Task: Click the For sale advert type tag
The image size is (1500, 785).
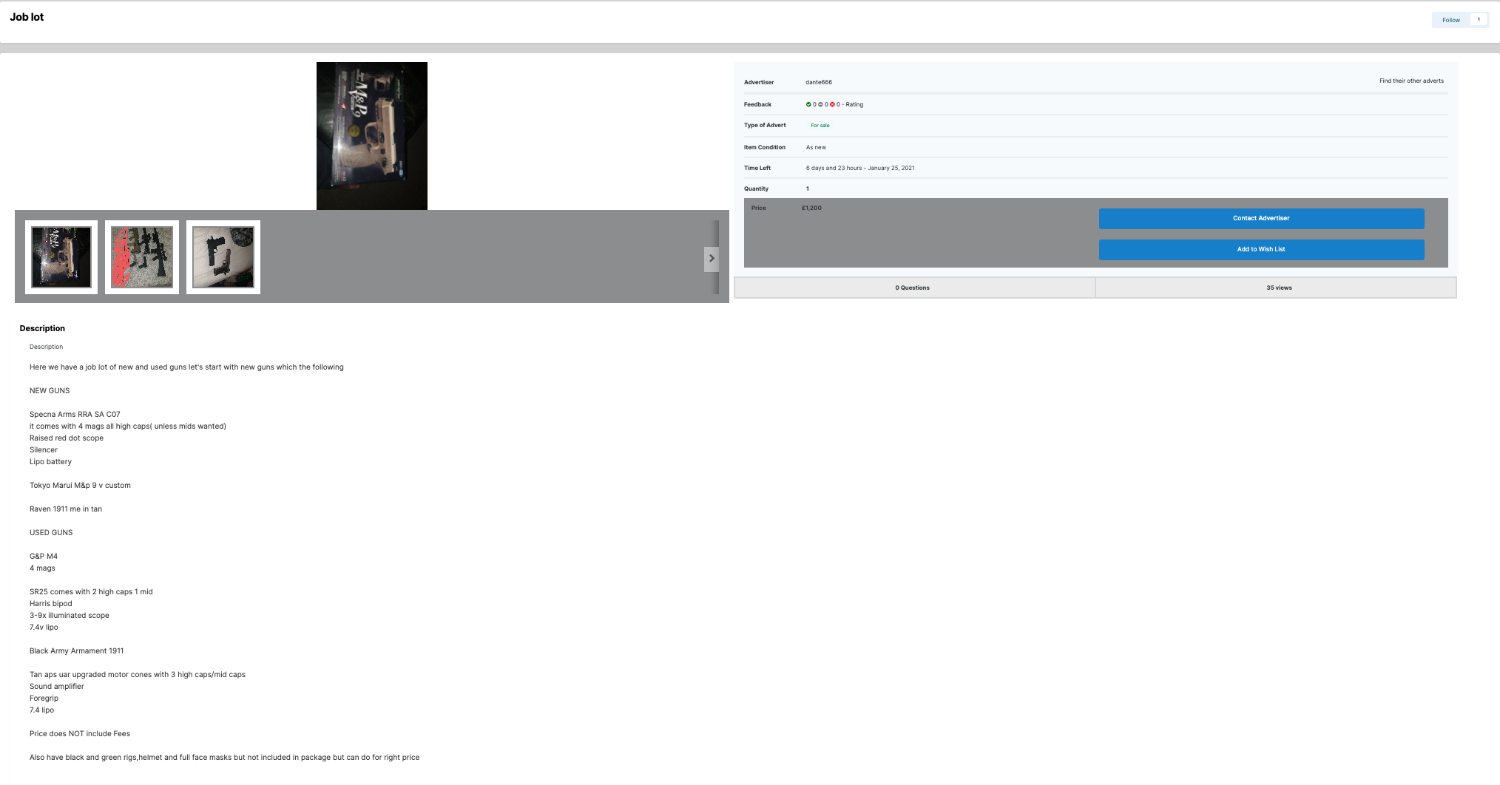Action: (x=819, y=125)
